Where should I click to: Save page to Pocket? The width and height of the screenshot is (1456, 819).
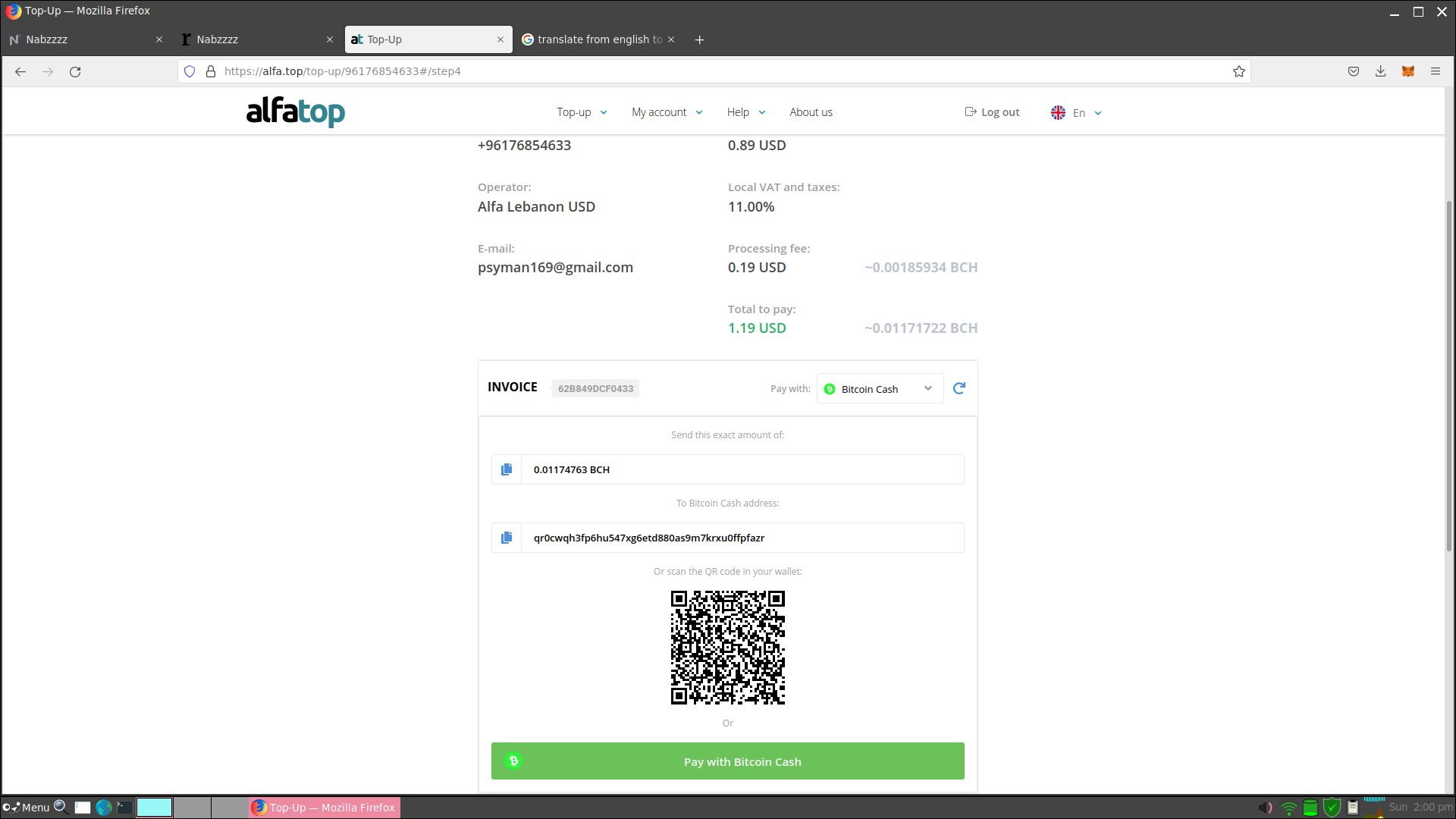1354,71
